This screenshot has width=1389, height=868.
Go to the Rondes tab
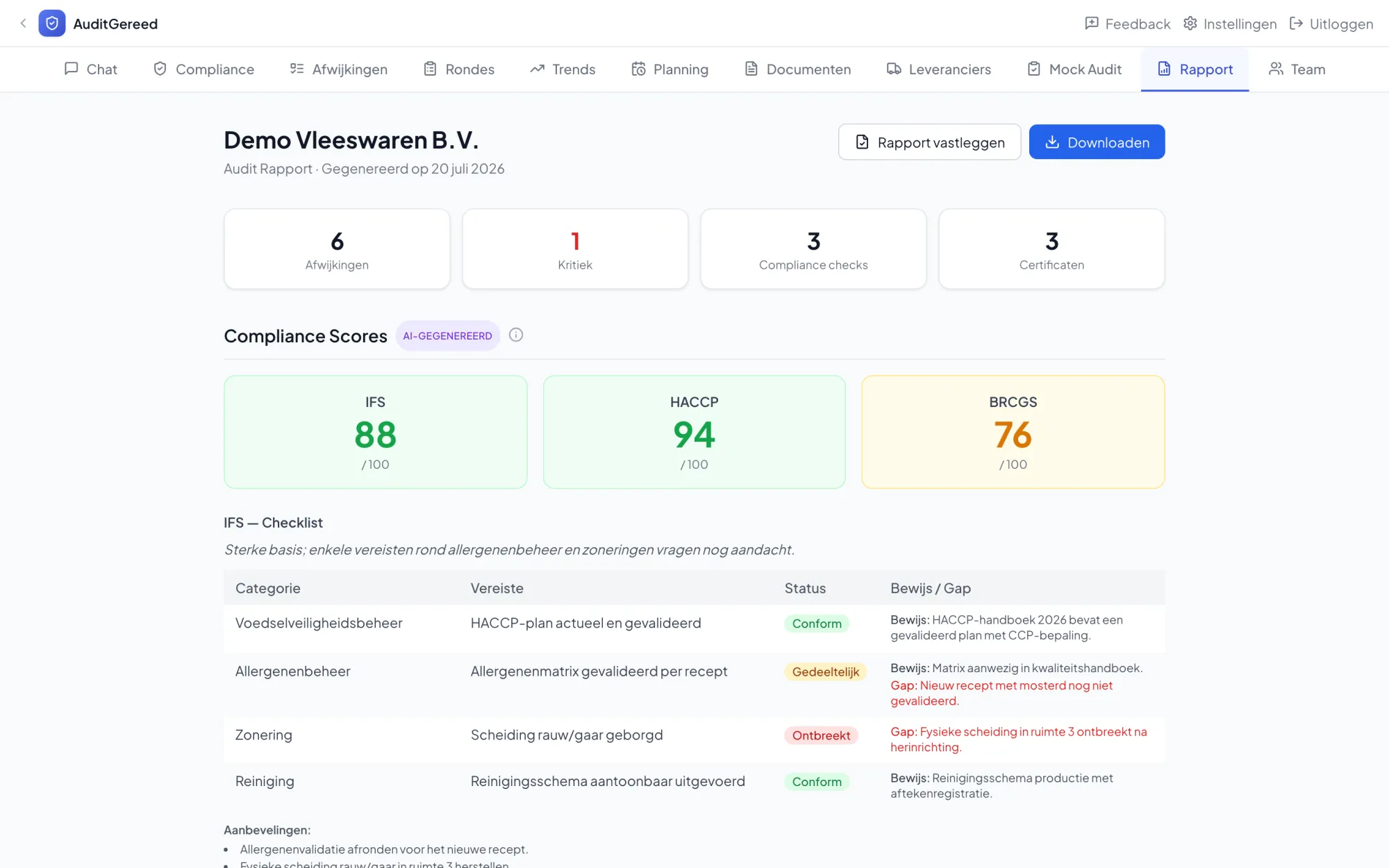coord(458,69)
